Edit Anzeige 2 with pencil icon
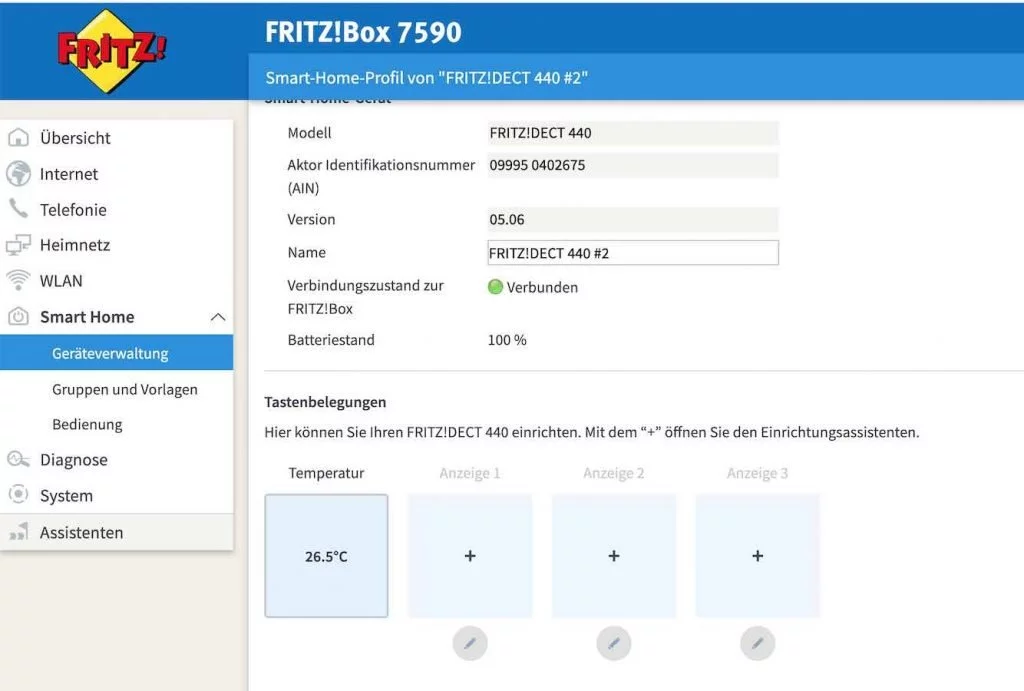 click(613, 643)
